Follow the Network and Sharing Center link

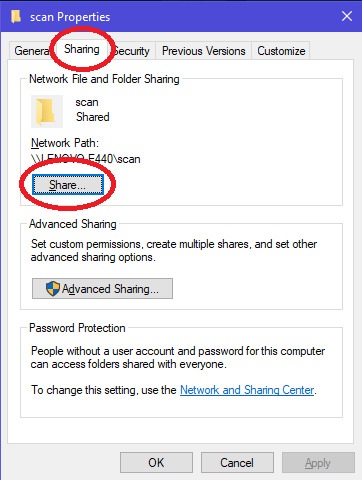pos(247,390)
